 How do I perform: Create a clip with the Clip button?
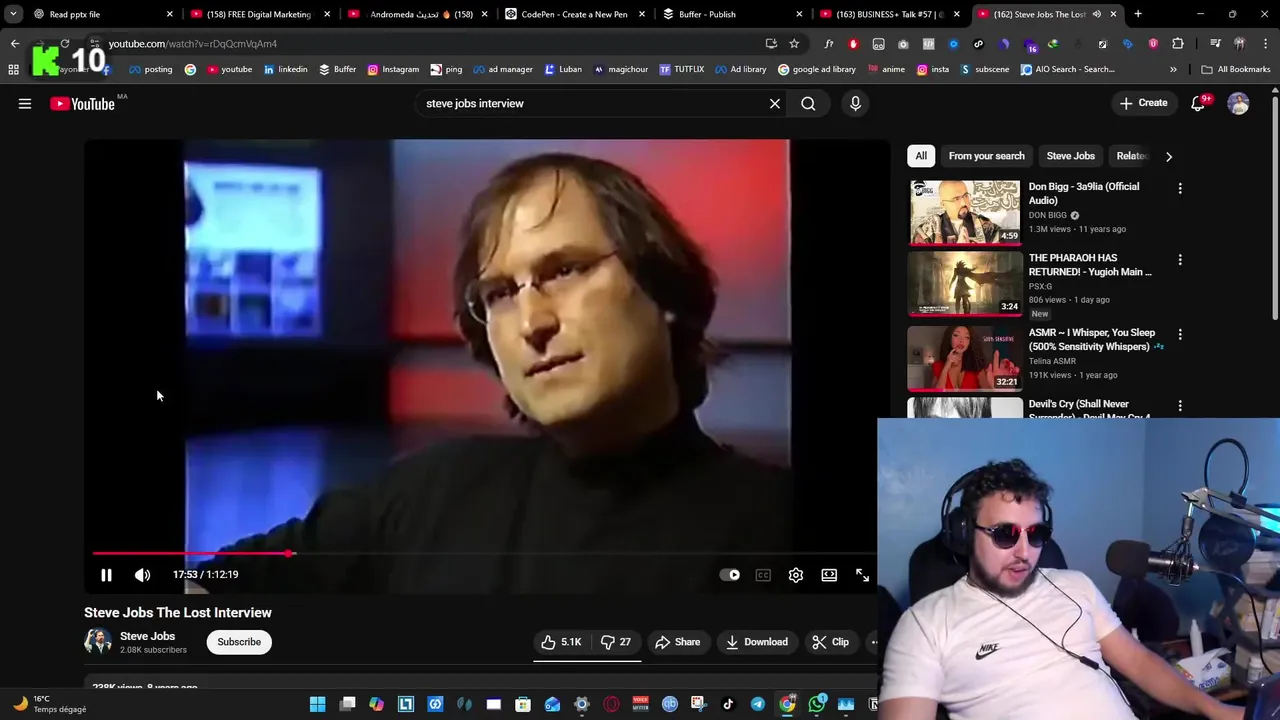831,642
